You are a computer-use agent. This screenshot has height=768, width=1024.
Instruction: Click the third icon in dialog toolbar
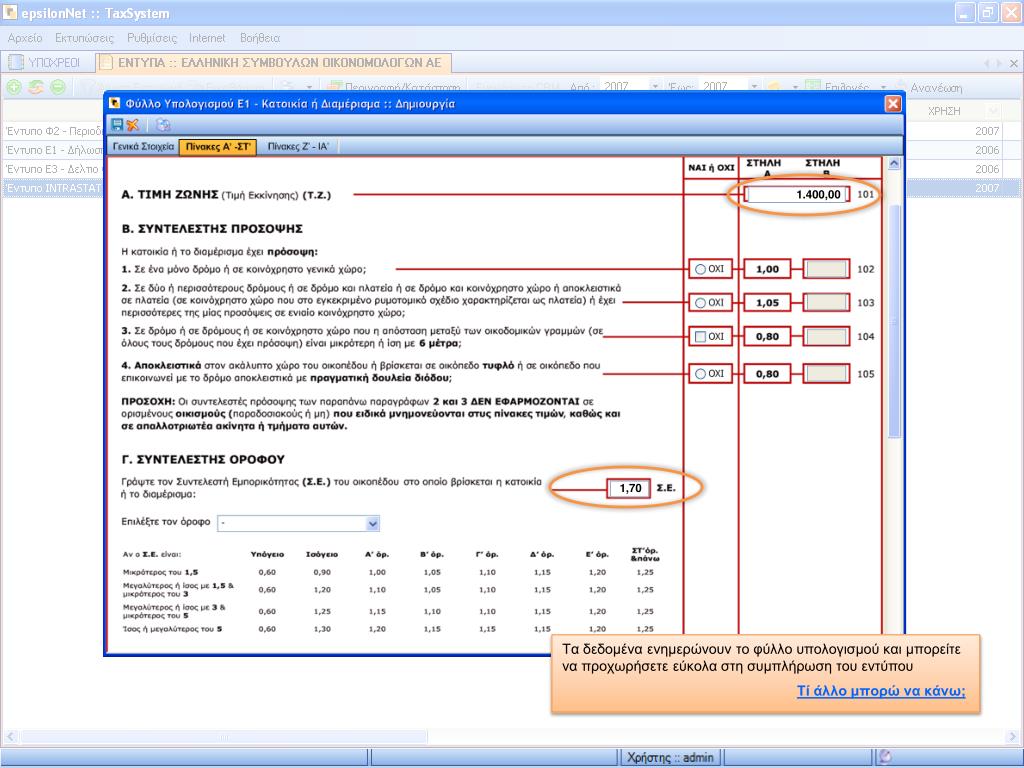(163, 125)
